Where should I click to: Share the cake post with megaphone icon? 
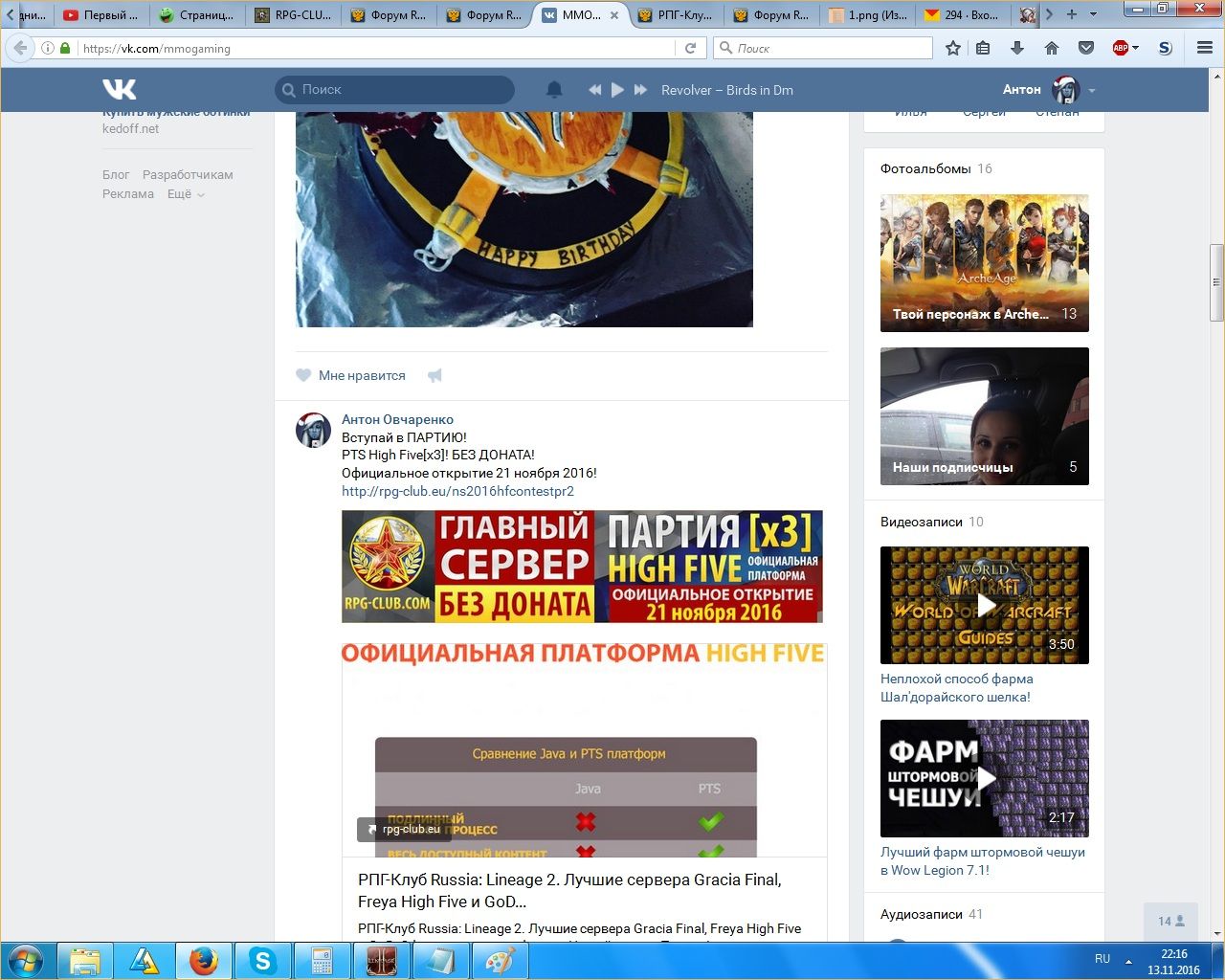click(434, 375)
